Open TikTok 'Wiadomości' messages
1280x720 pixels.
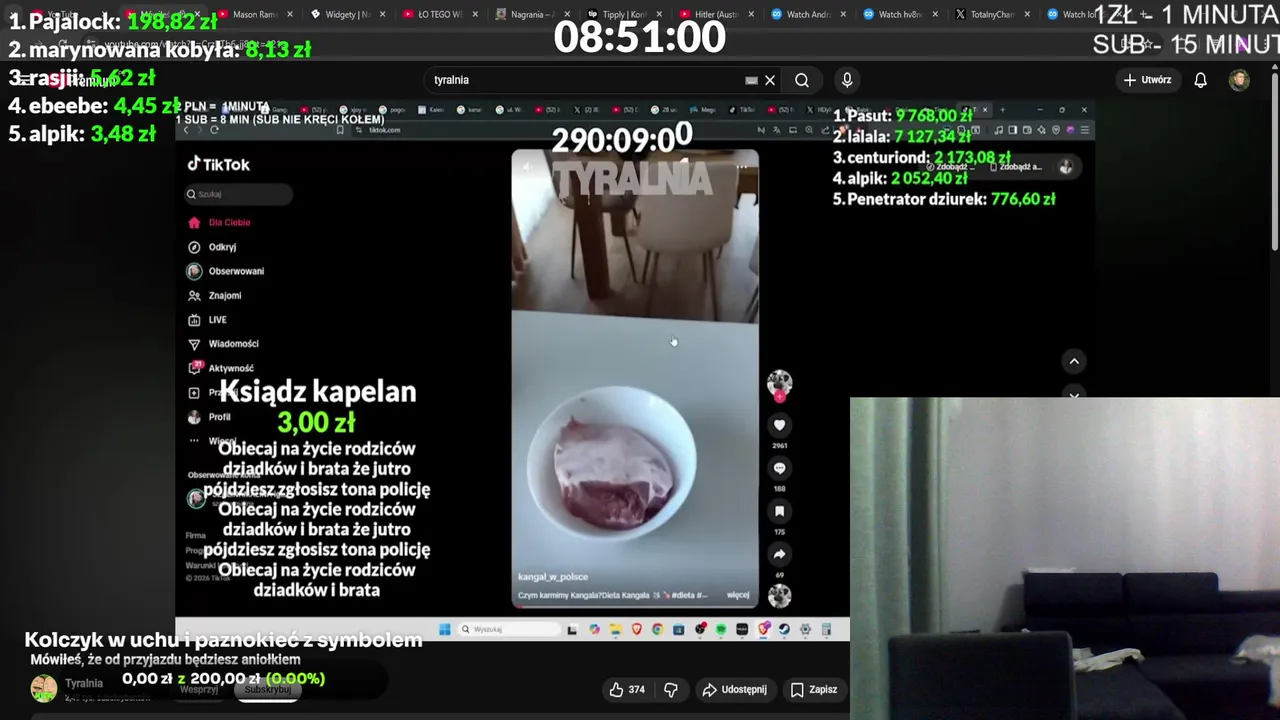[x=224, y=344]
